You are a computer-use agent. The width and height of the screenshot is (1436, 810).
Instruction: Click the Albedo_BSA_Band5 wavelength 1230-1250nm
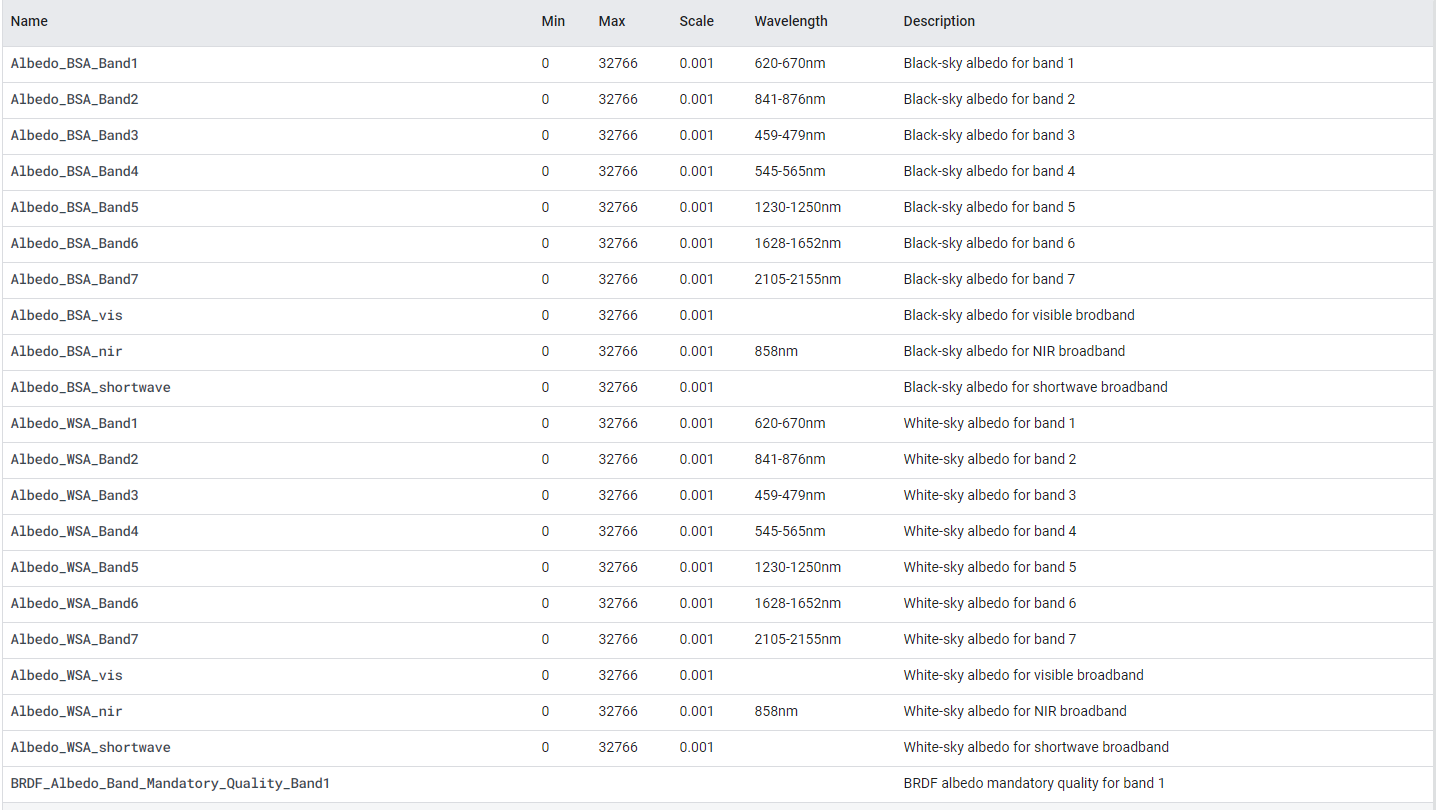tap(797, 207)
